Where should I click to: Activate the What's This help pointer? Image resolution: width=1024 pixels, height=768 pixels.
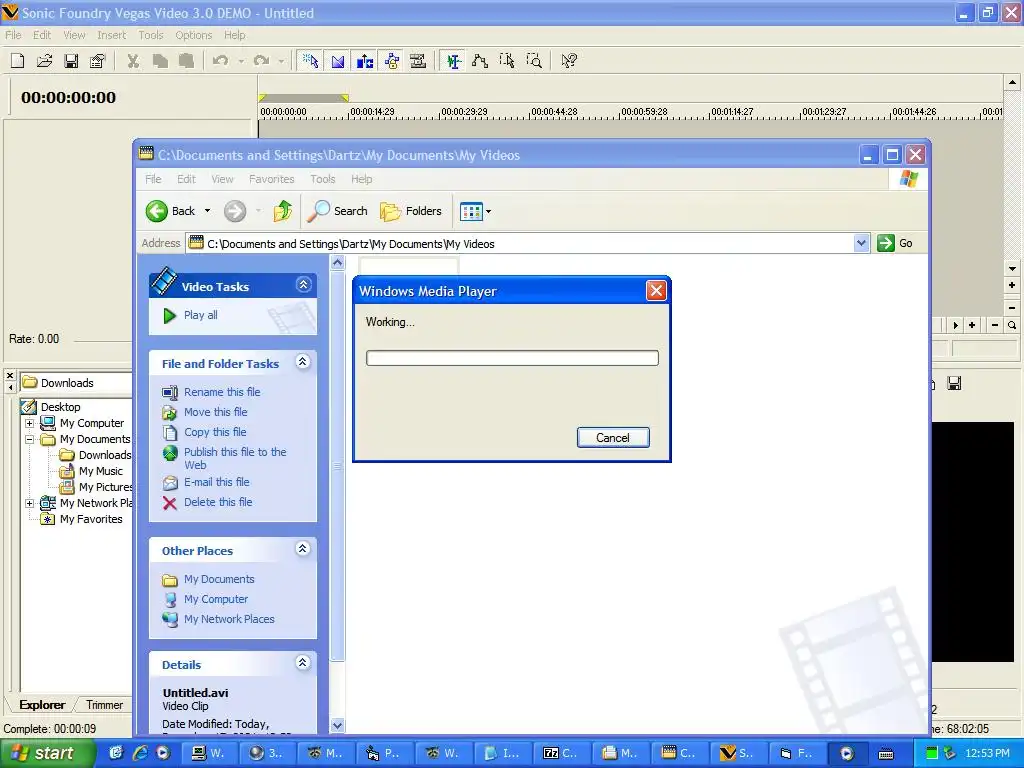click(569, 61)
